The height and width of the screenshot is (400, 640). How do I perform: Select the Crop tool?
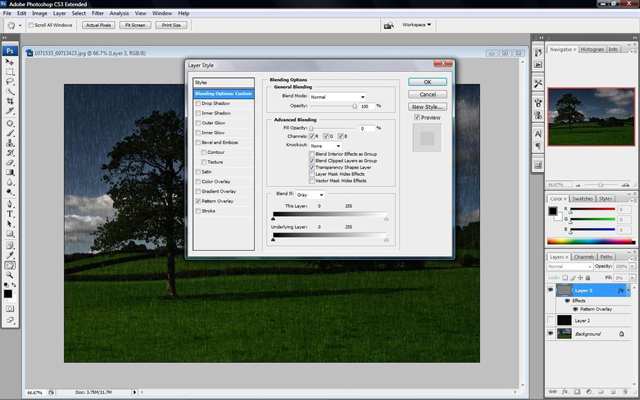point(10,103)
